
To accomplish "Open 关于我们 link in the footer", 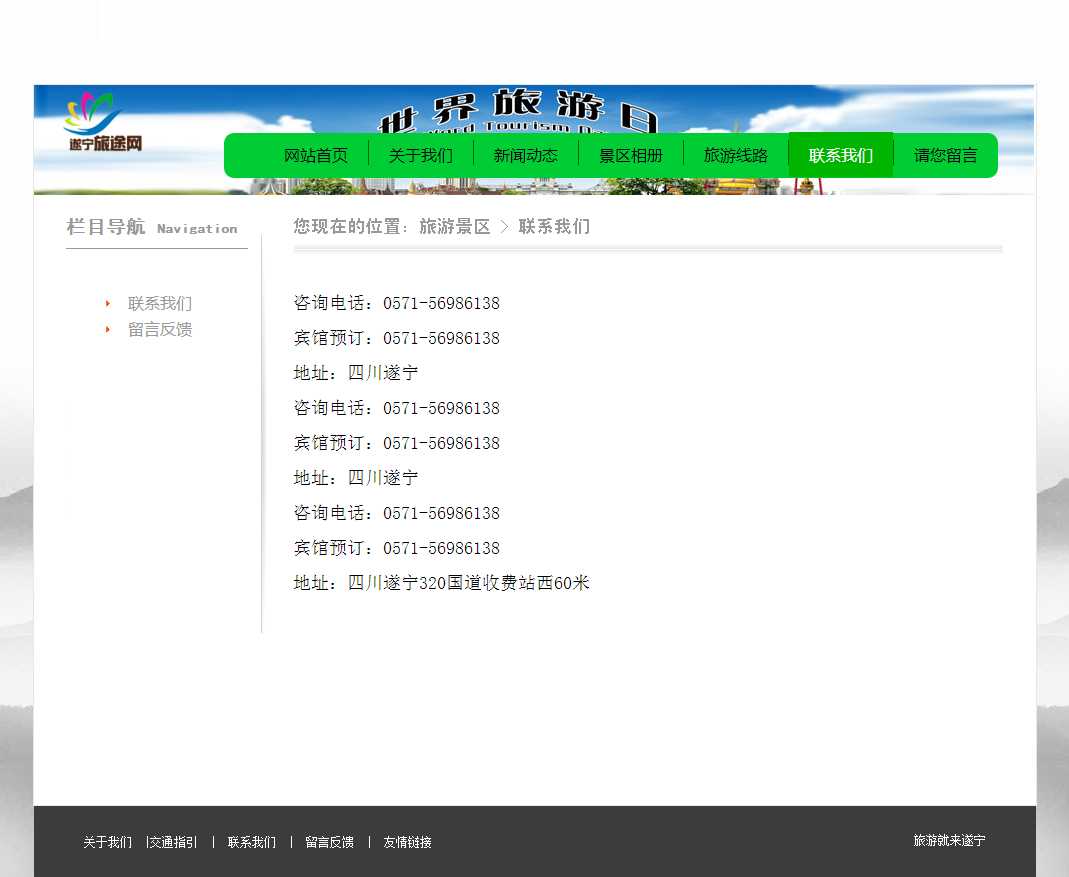I will (x=107, y=843).
